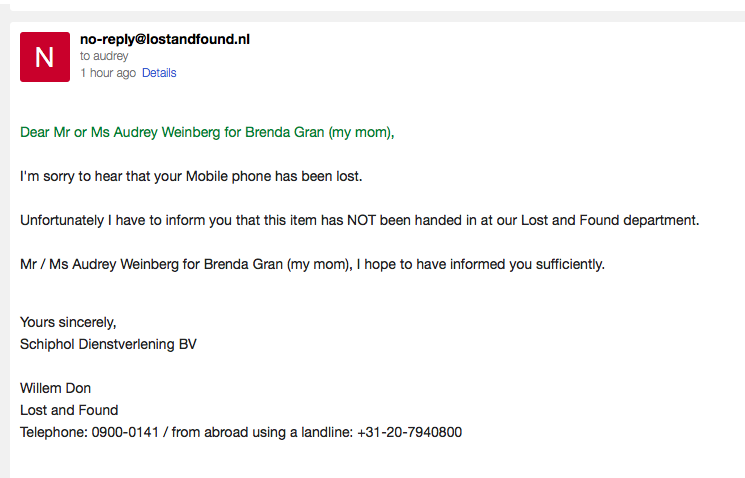The width and height of the screenshot is (745, 478).
Task: Click "from abroad using a landline" text
Action: tap(262, 432)
